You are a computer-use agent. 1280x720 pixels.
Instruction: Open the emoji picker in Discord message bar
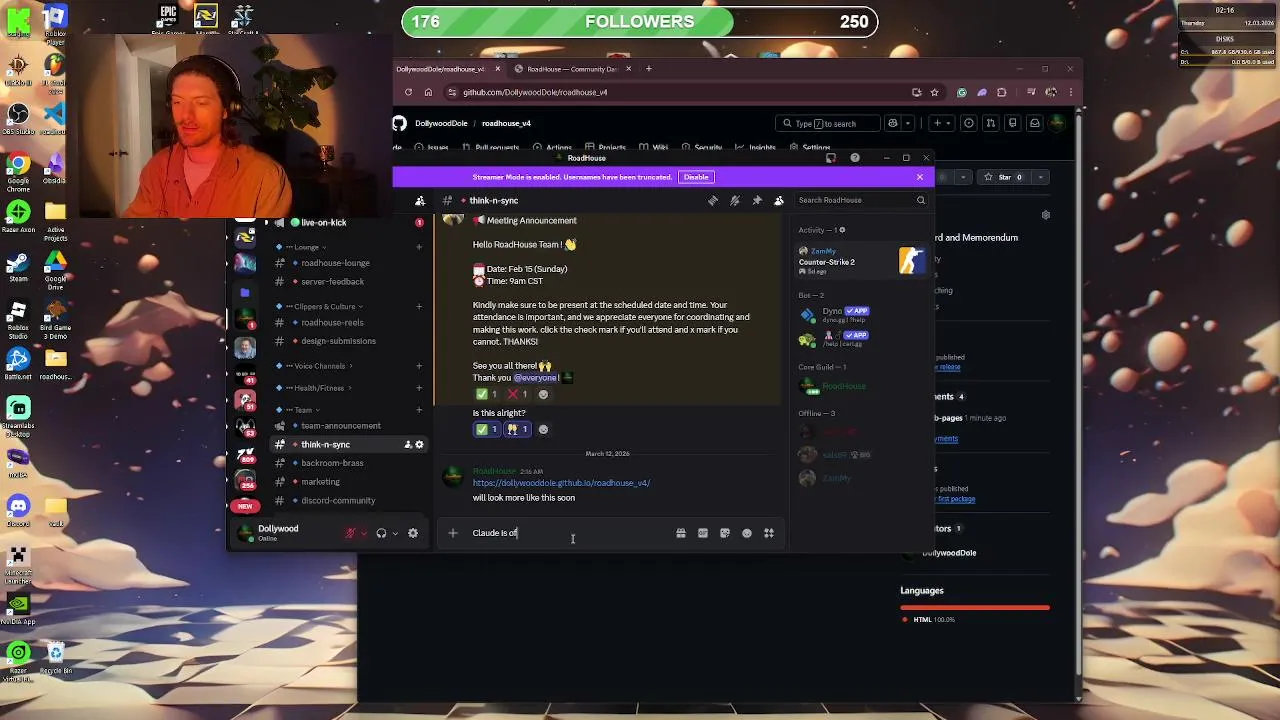[747, 533]
